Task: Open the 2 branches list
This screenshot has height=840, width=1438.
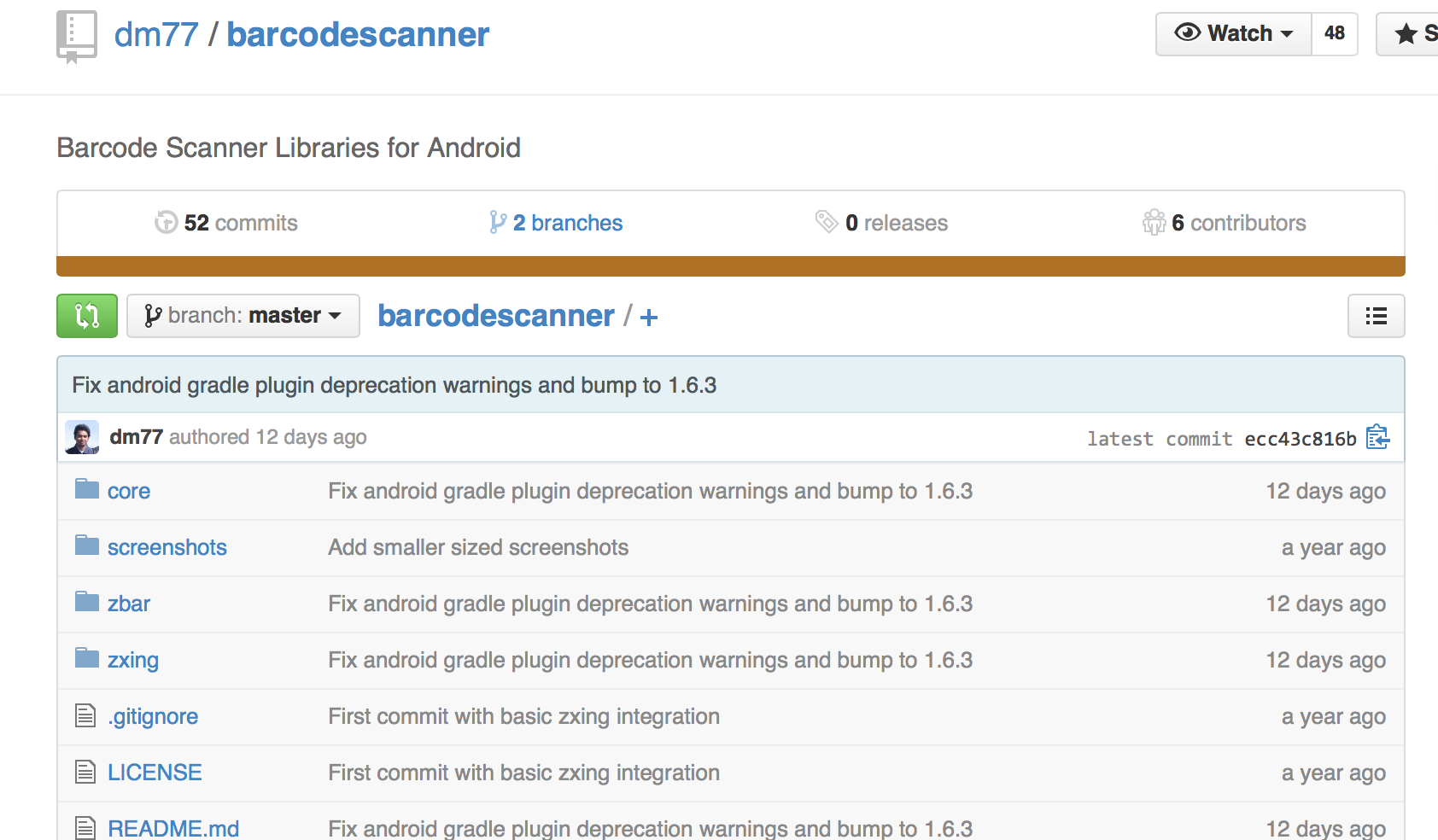Action: tap(556, 223)
